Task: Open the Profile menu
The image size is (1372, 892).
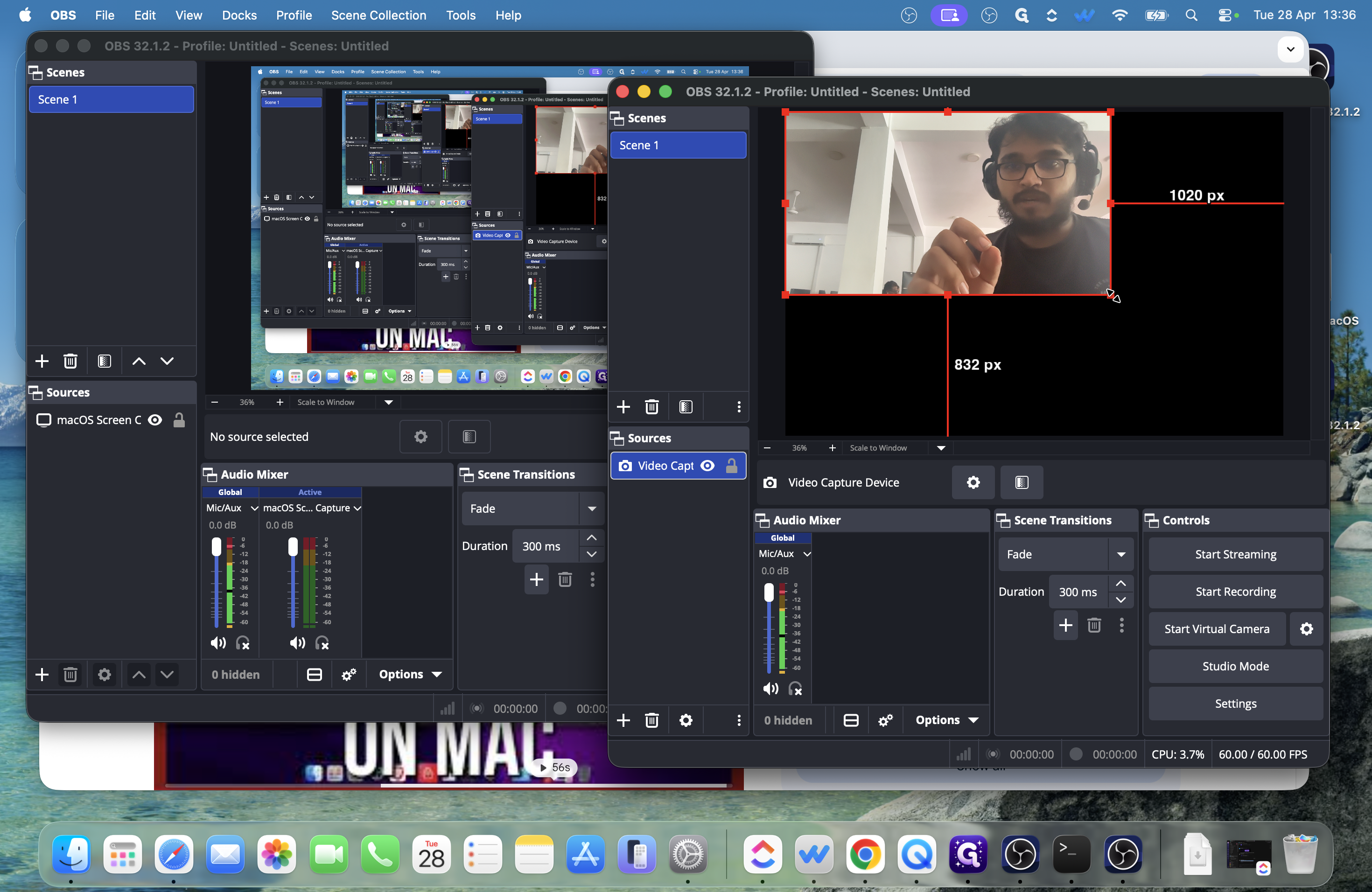Action: (294, 15)
